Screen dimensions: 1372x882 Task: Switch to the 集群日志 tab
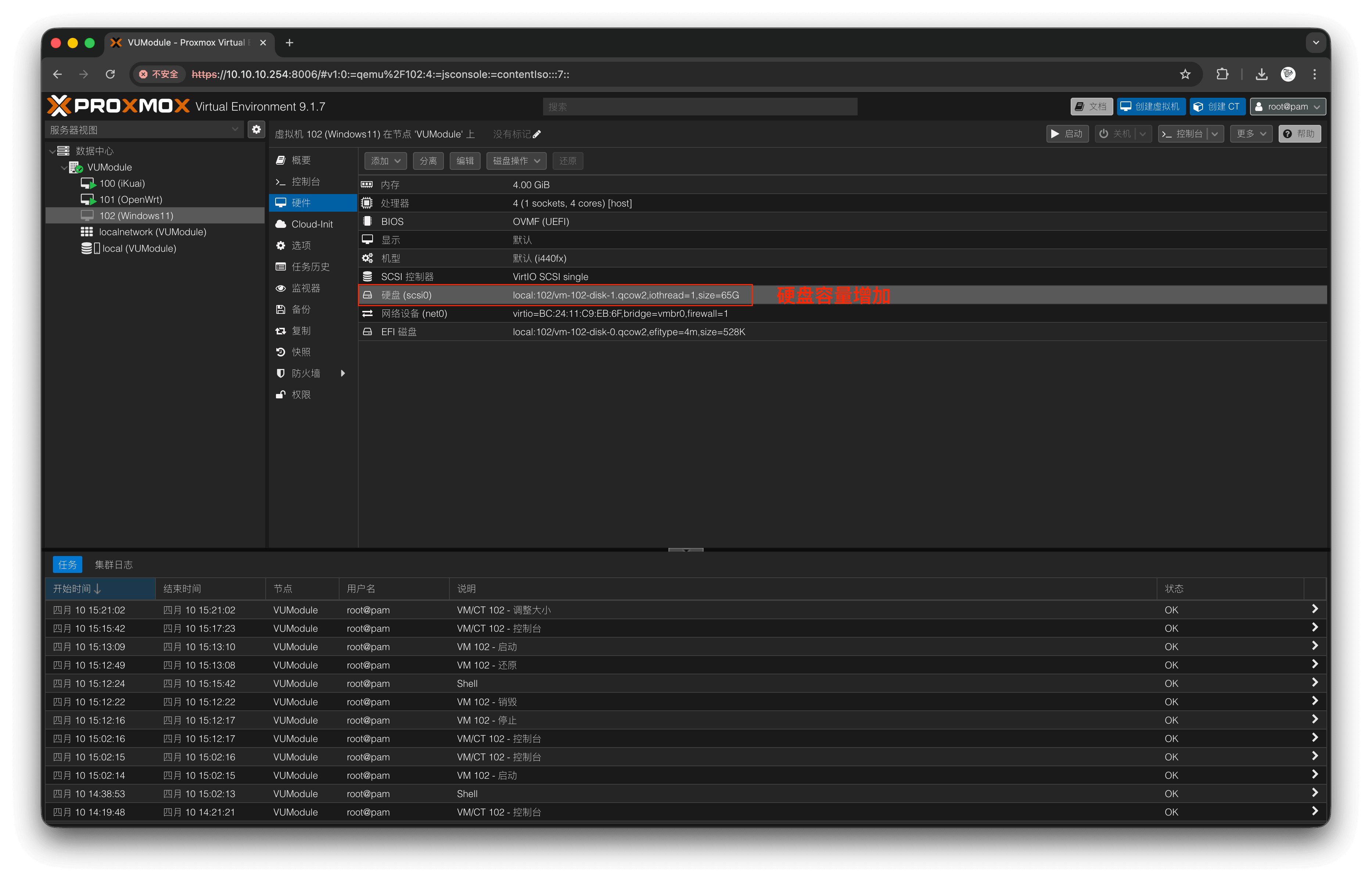[114, 565]
